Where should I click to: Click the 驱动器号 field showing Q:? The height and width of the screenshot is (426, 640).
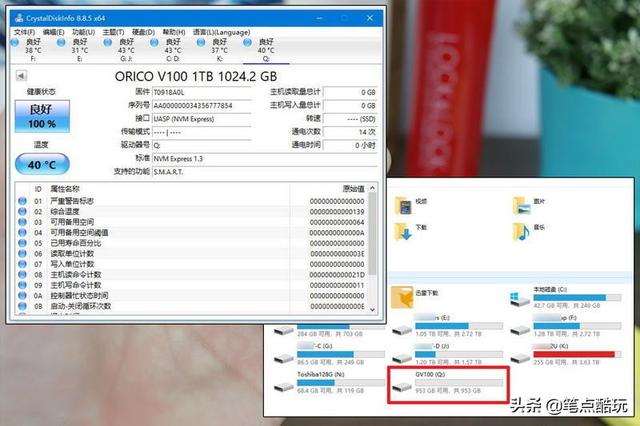(202, 145)
